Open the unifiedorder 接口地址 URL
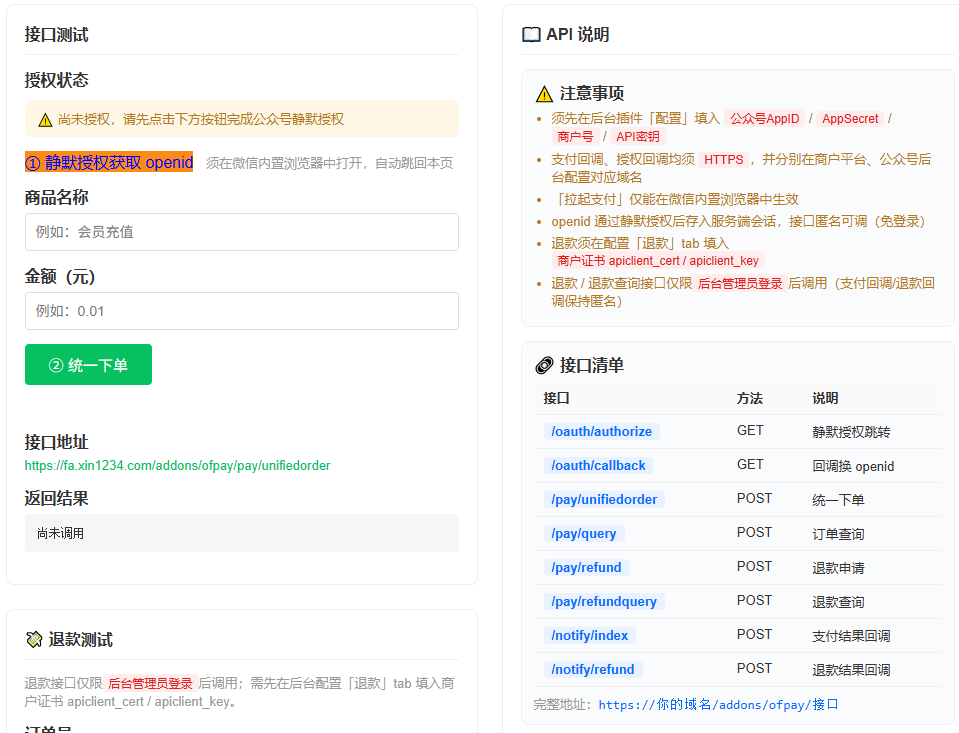The height and width of the screenshot is (733, 959). [x=177, y=466]
